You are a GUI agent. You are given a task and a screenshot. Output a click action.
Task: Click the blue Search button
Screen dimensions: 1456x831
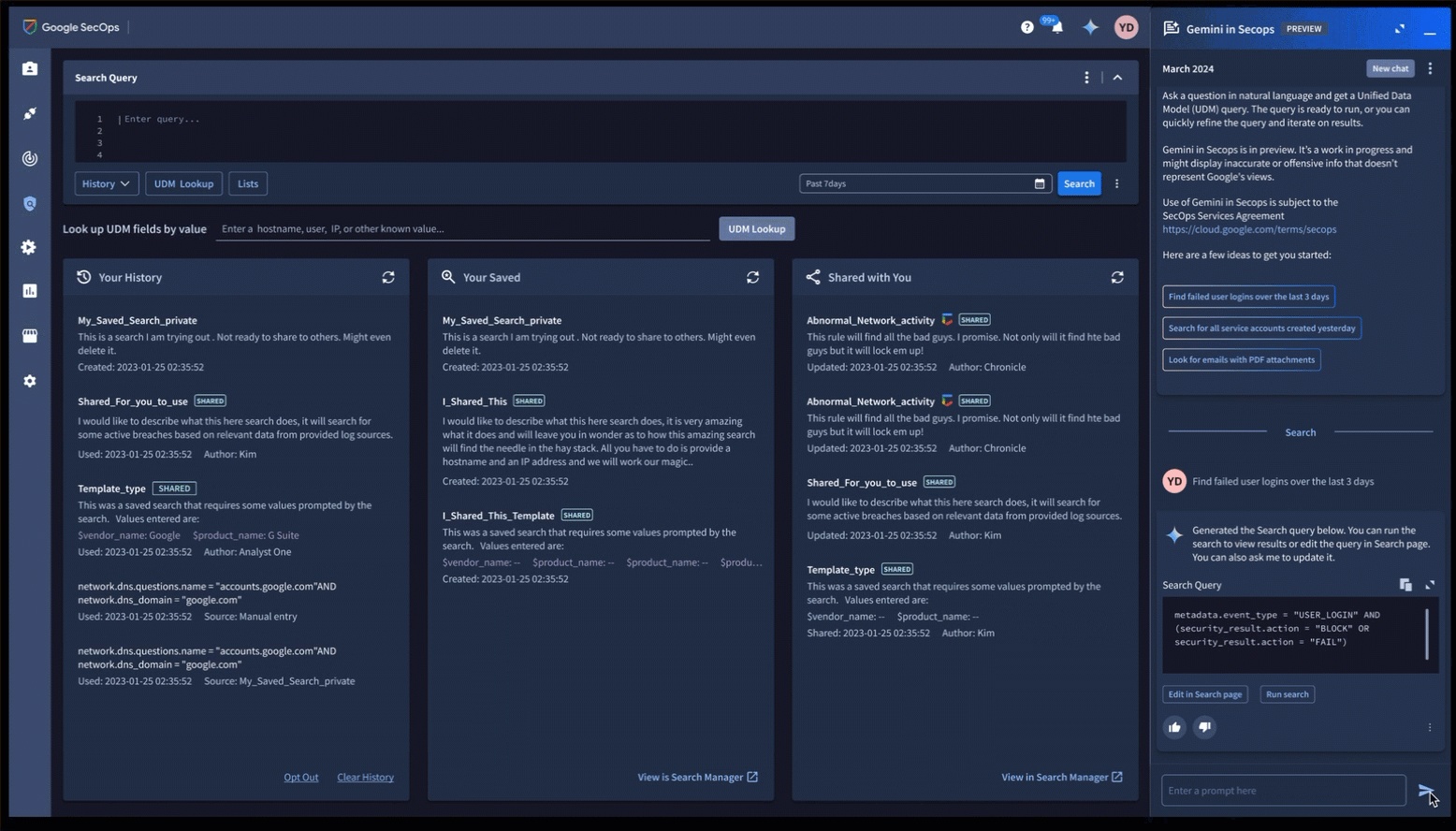click(x=1079, y=183)
